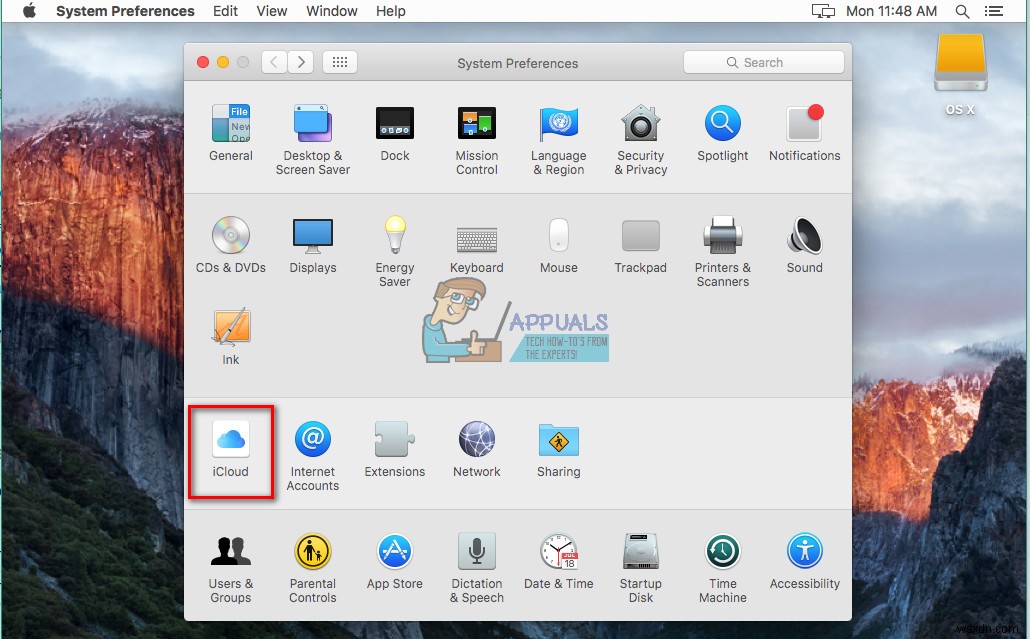
Task: Open Security & Privacy settings
Action: 640,131
